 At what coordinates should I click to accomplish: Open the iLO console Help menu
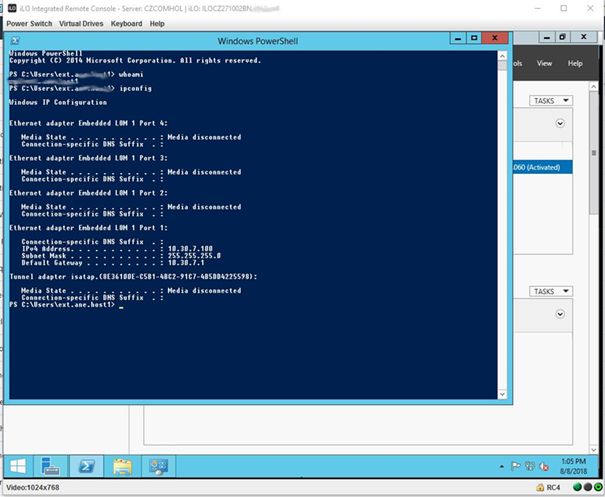157,24
